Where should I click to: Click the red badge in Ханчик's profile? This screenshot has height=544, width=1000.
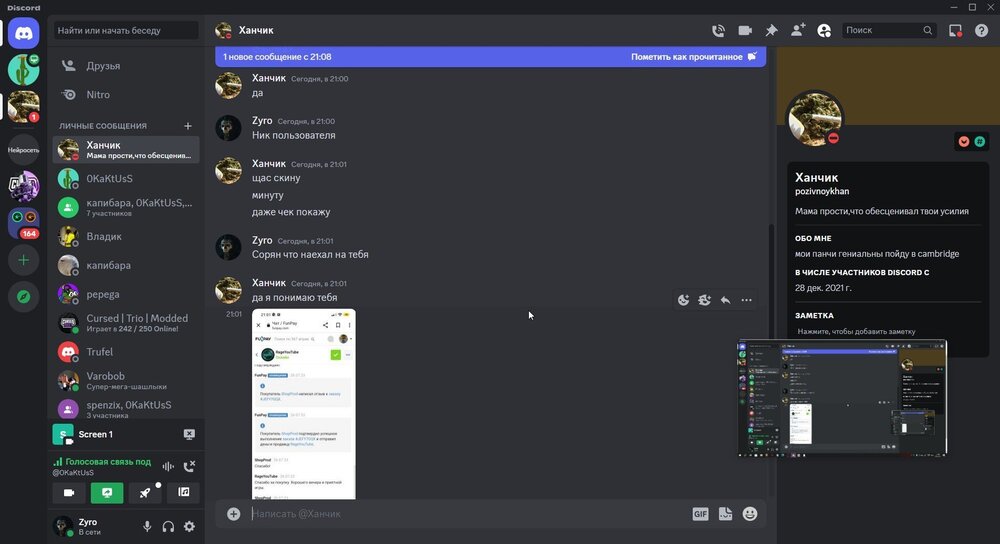coord(964,142)
